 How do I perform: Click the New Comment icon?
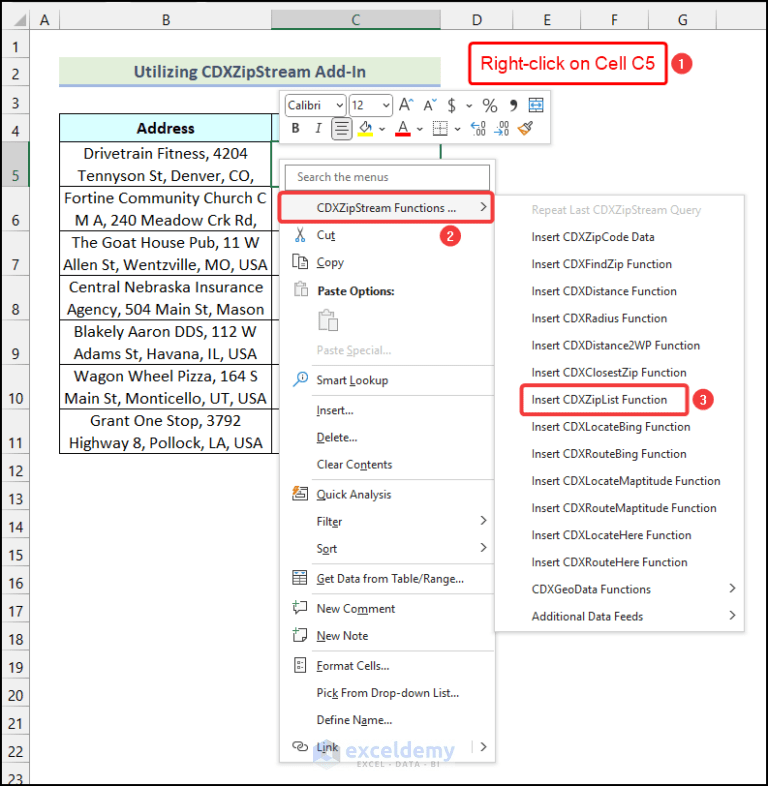300,608
